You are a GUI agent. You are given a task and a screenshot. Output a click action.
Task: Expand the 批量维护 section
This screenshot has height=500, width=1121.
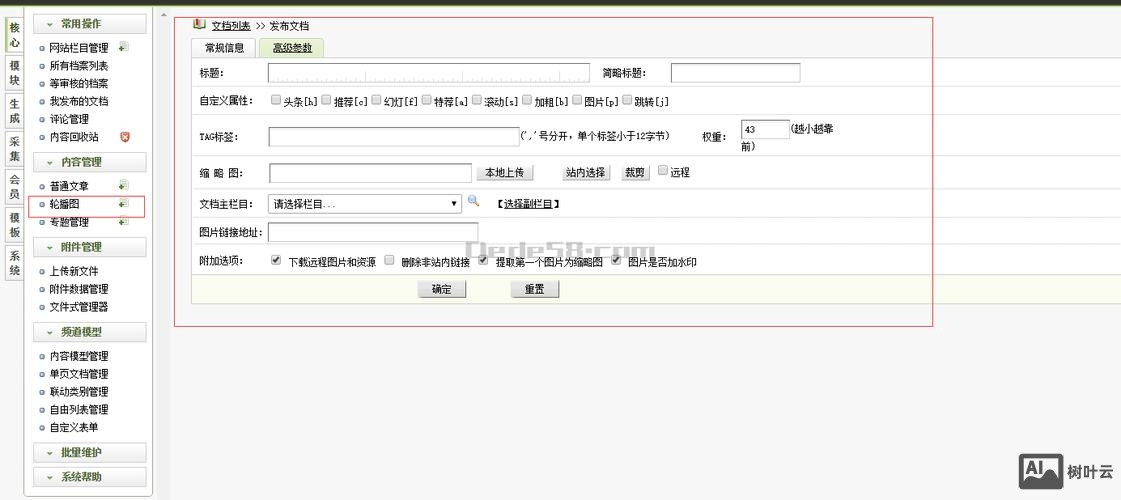tap(89, 452)
